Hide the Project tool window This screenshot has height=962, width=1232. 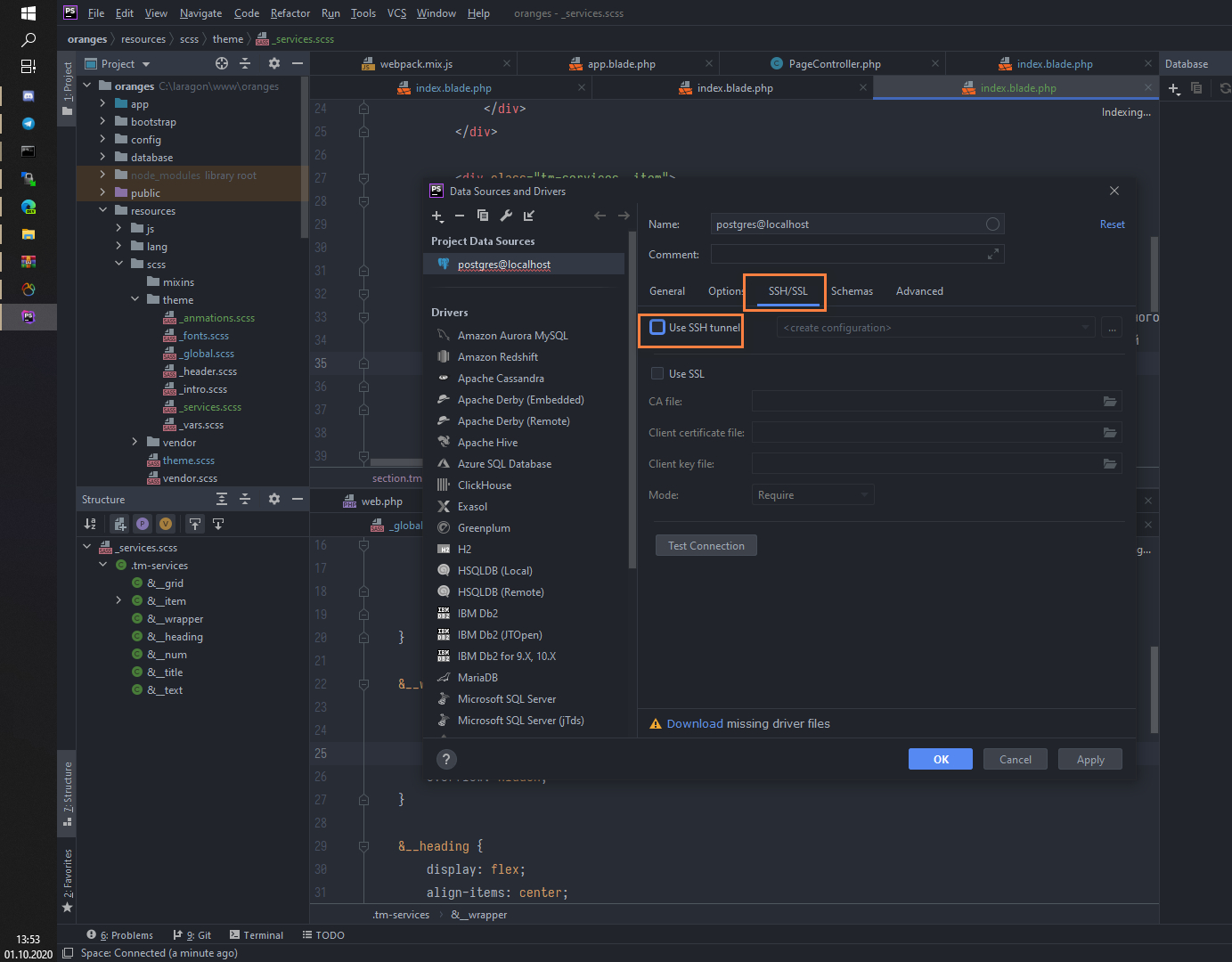point(298,63)
